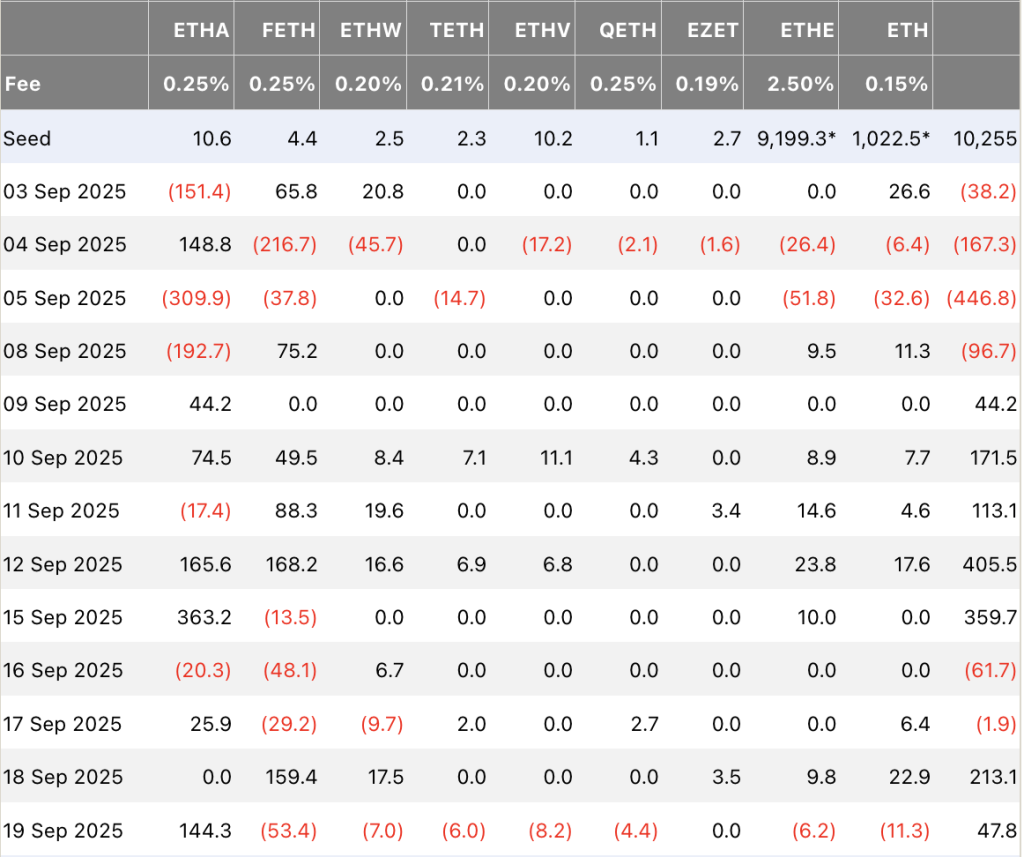Image resolution: width=1024 pixels, height=857 pixels.
Task: Click the 19 Sep 2025 date label
Action: click(x=63, y=830)
